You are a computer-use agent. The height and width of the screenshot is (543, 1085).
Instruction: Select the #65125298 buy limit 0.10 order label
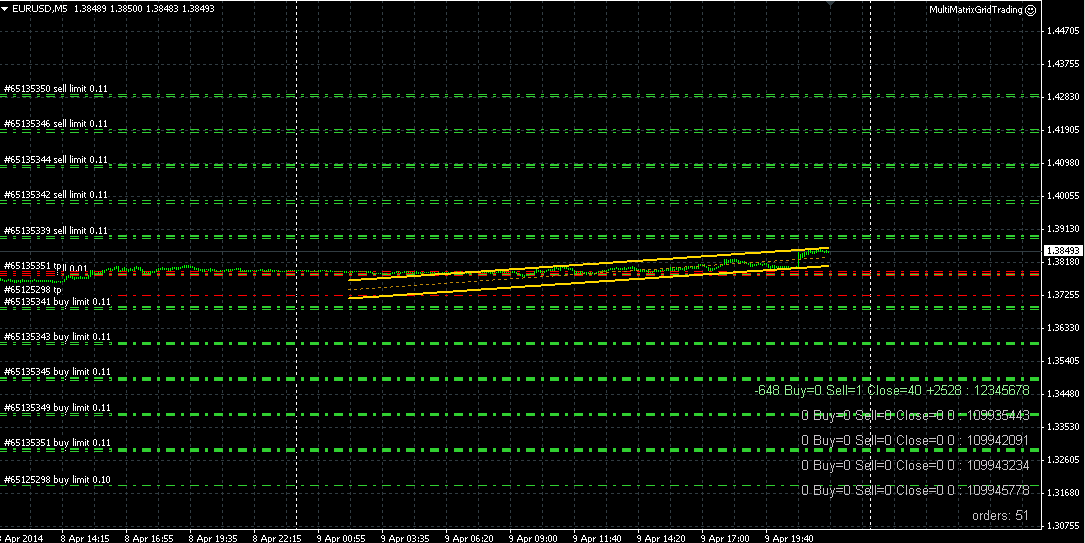click(x=57, y=480)
